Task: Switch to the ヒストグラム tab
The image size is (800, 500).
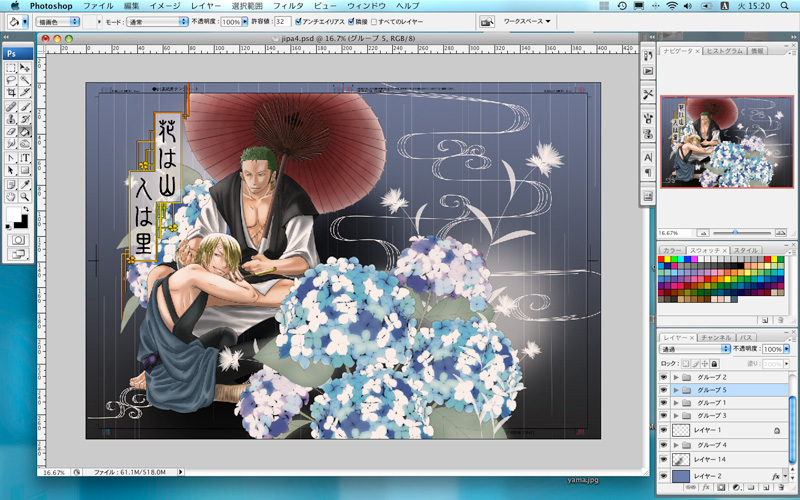Action: tap(724, 51)
